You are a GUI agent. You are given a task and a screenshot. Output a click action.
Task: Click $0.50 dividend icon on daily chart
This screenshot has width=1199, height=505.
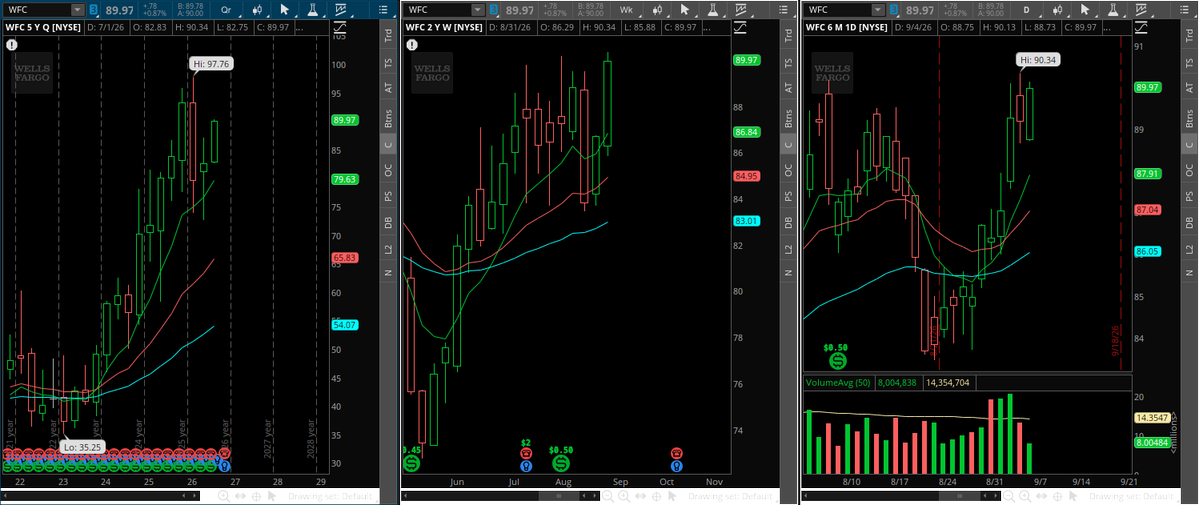point(838,360)
